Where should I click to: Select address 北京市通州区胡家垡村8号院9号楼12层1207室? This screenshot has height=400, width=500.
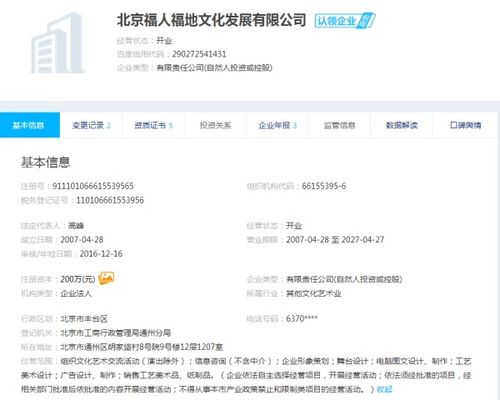click(x=141, y=347)
